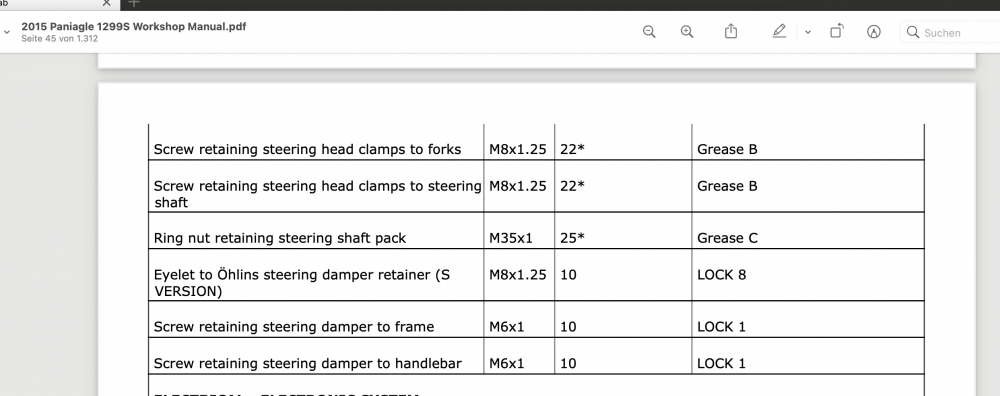Click the Screw retaining steering damper to handlebar row

[536, 356]
